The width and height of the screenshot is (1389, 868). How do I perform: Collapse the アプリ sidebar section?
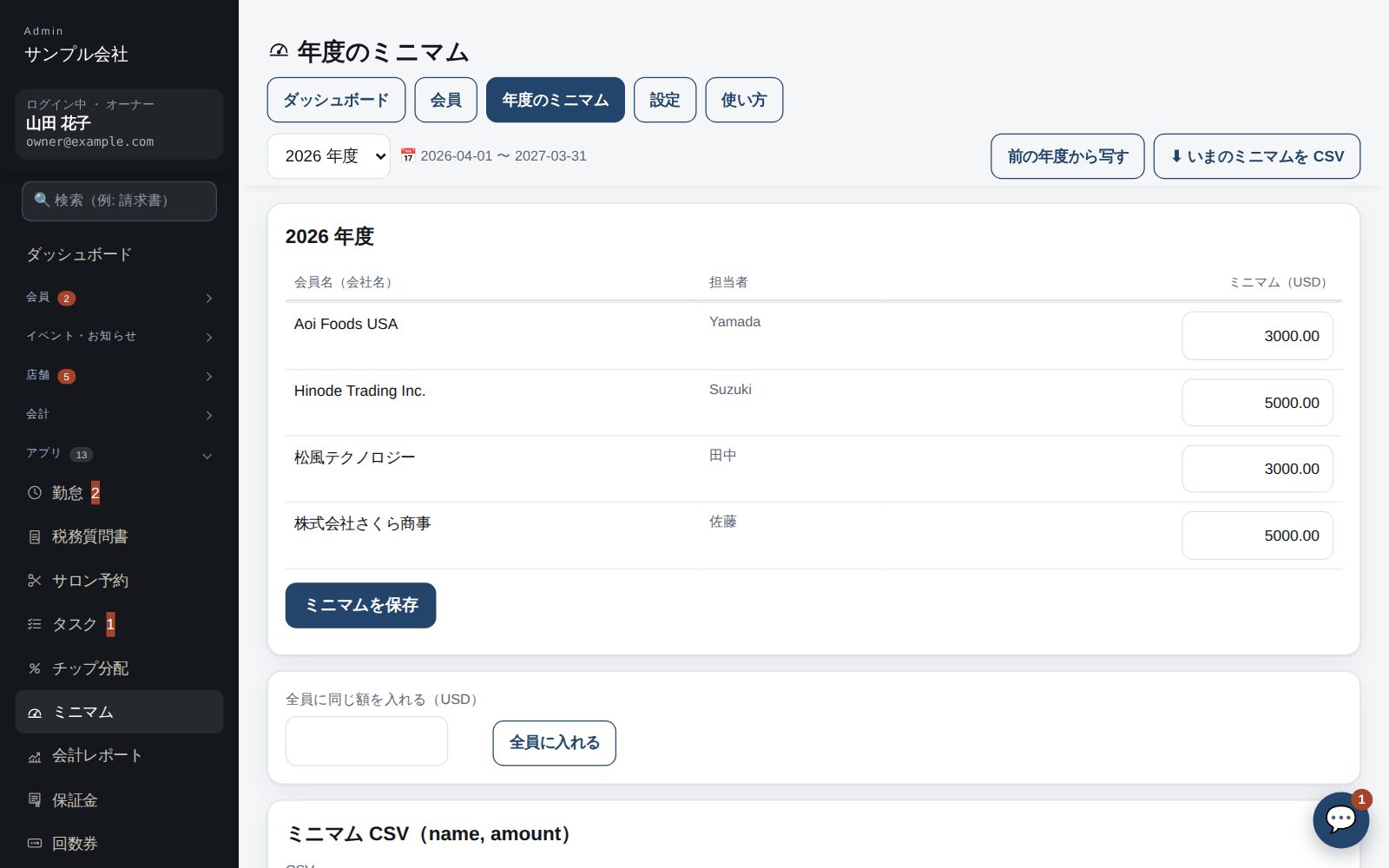point(119,454)
